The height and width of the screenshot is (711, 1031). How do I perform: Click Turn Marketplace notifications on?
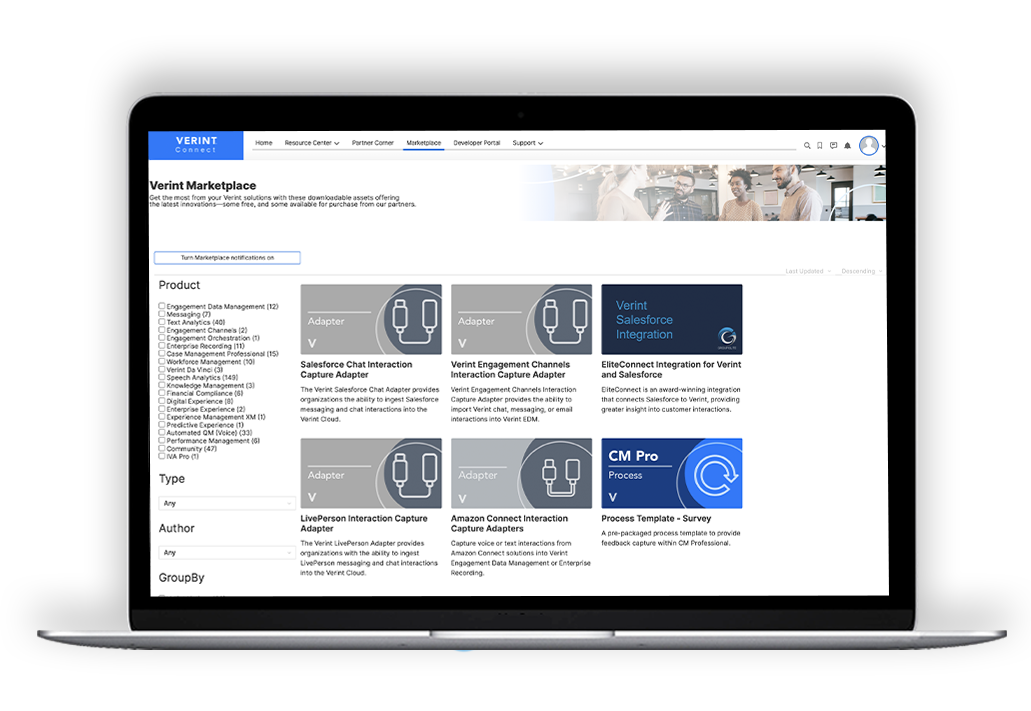(x=227, y=257)
